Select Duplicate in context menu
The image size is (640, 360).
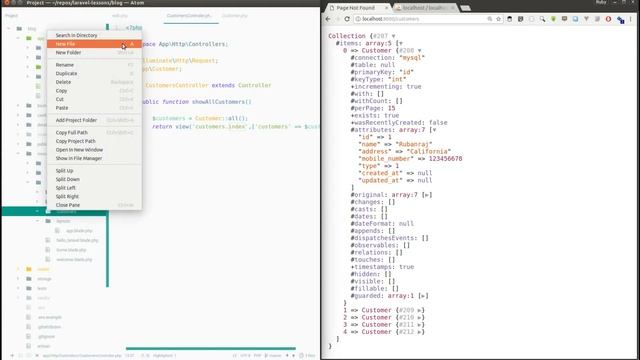pyautogui.click(x=94, y=73)
